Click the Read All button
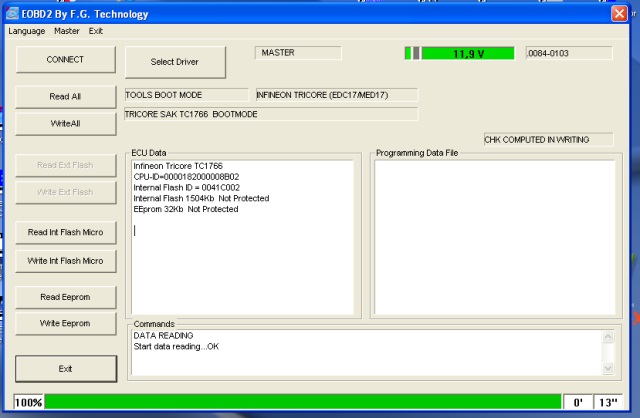 (x=65, y=97)
